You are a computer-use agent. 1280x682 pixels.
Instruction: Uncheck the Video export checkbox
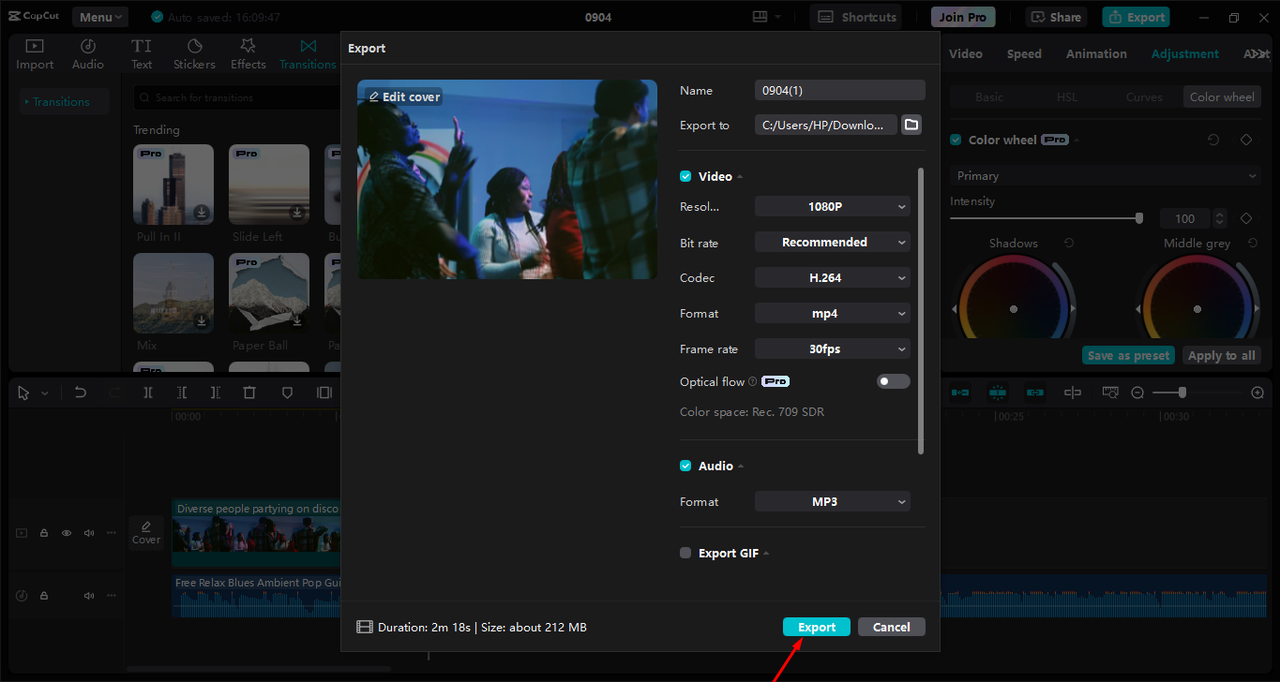click(x=686, y=176)
